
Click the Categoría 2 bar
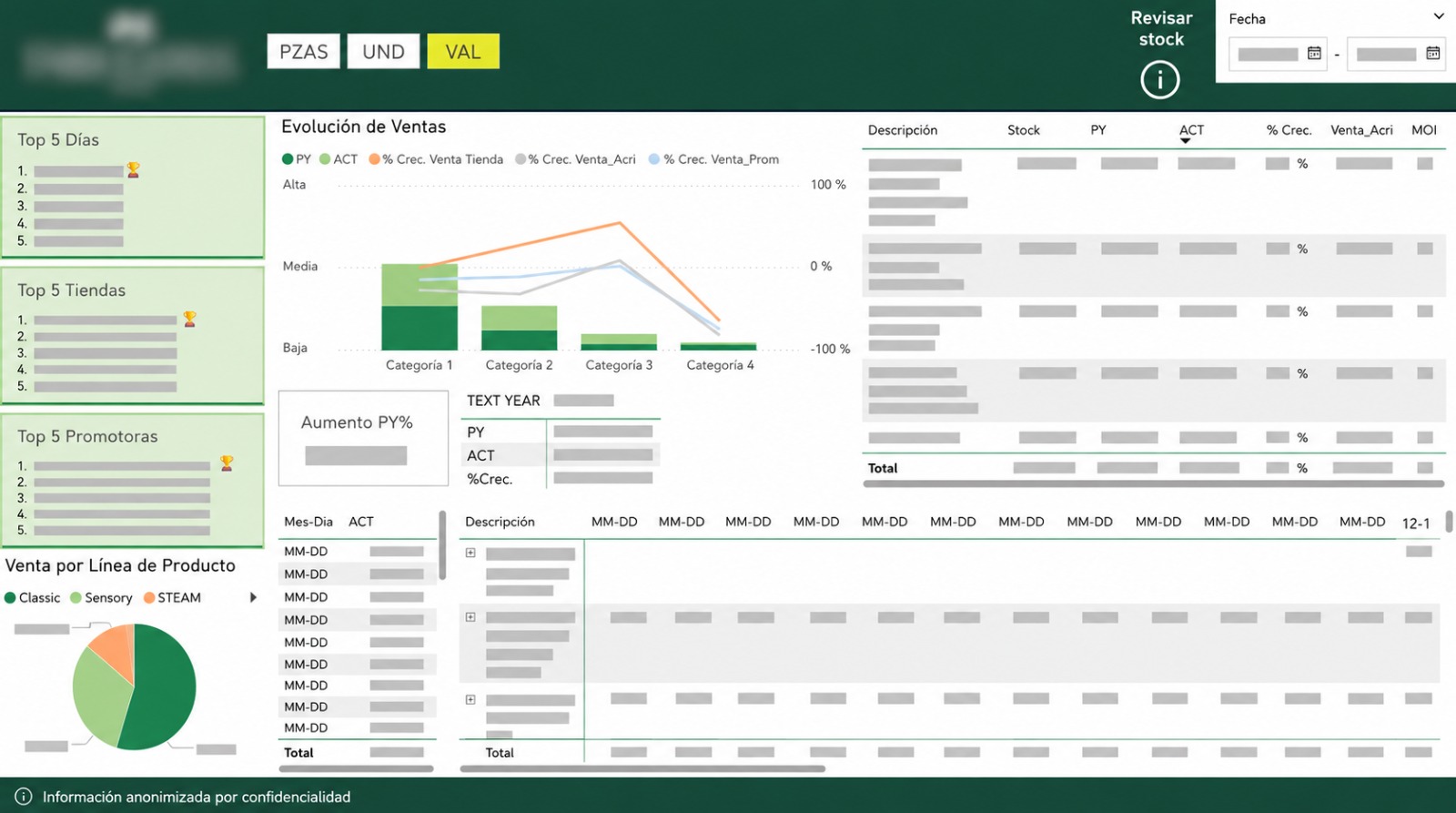coord(519,328)
